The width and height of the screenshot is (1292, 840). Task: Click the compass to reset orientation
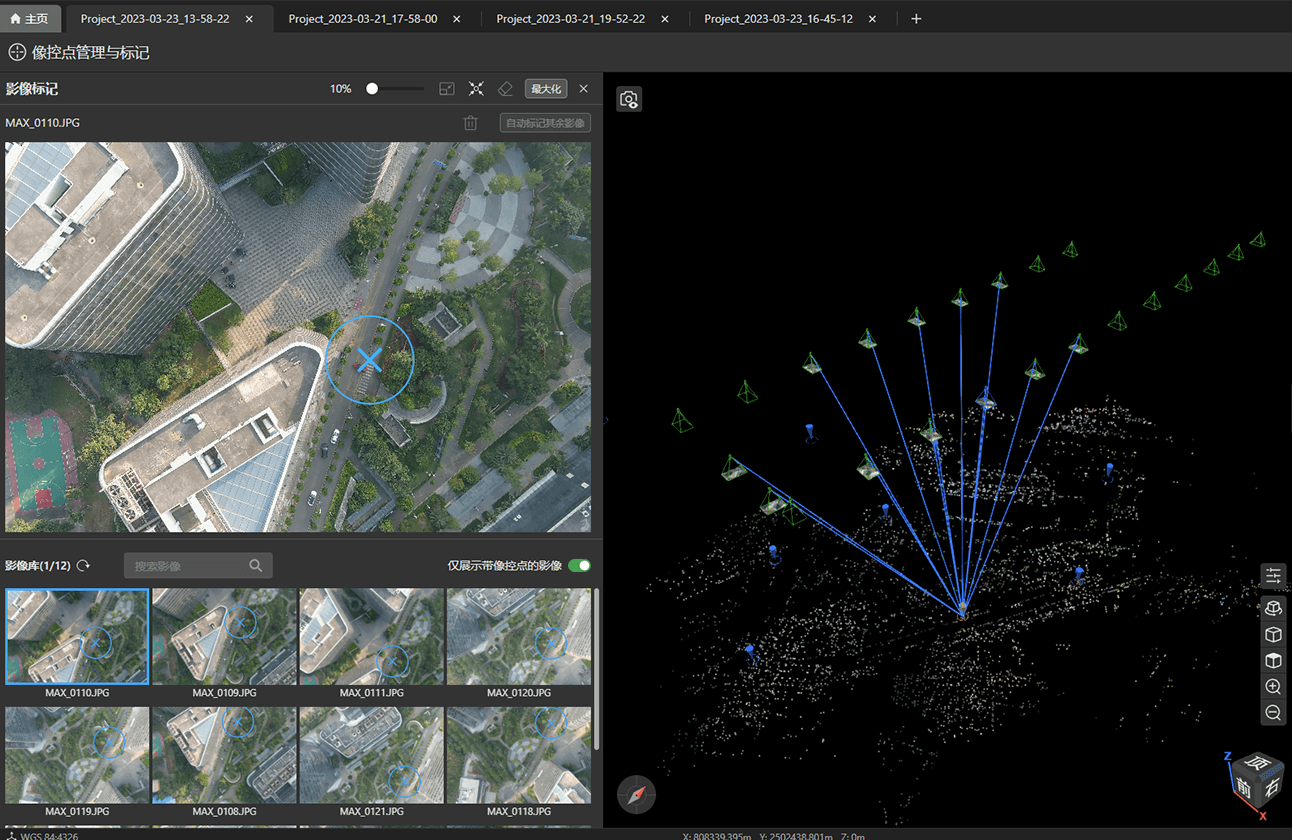pyautogui.click(x=636, y=794)
